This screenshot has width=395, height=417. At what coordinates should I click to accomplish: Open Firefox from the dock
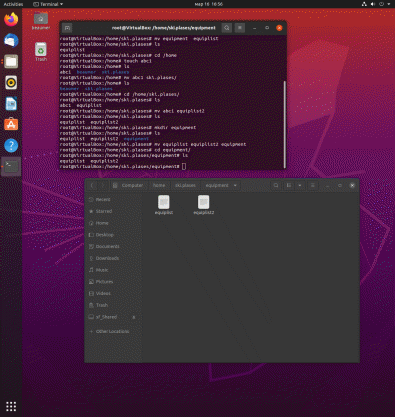(x=11, y=19)
